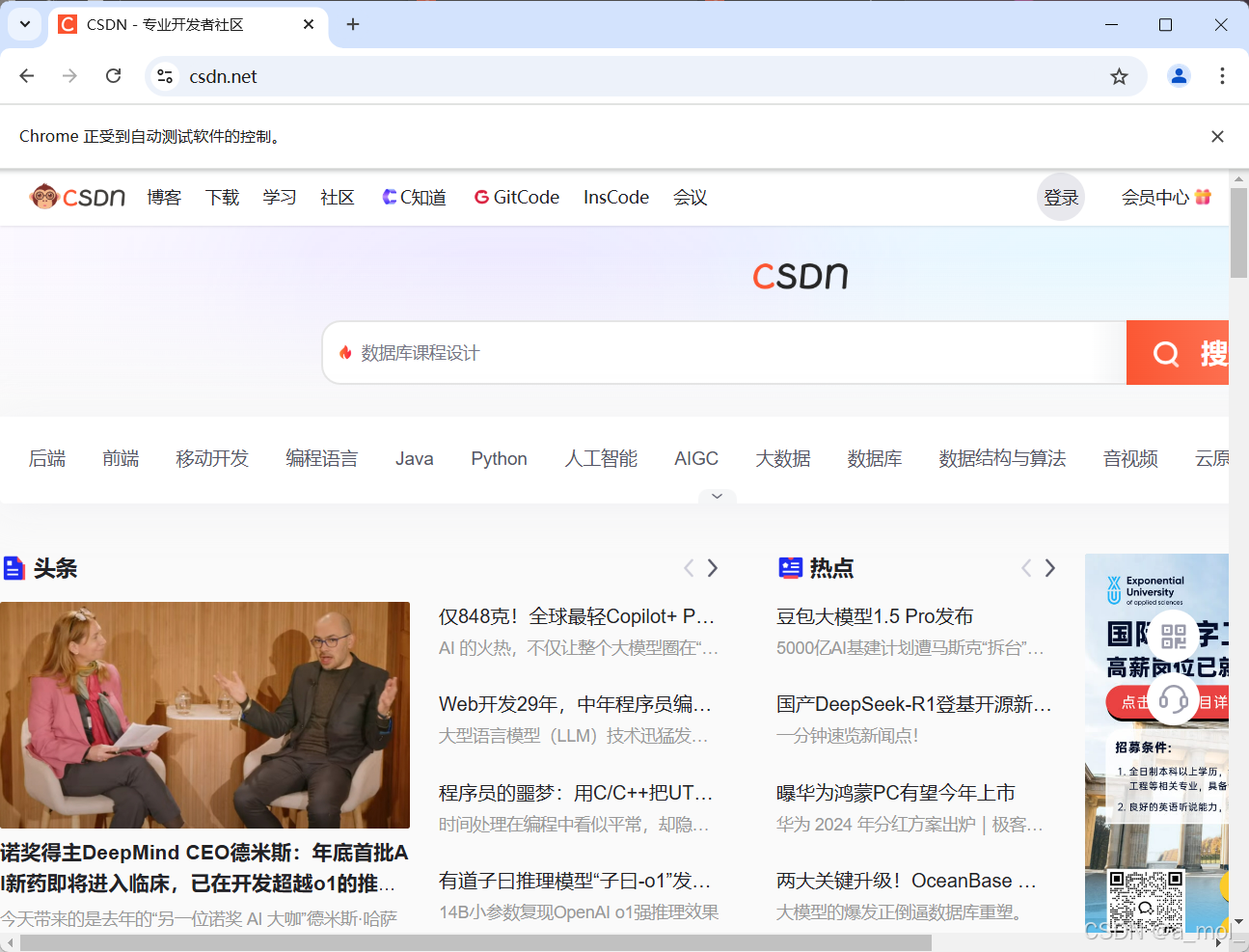
Task: Select the 移动开发 category tab
Action: click(x=212, y=458)
